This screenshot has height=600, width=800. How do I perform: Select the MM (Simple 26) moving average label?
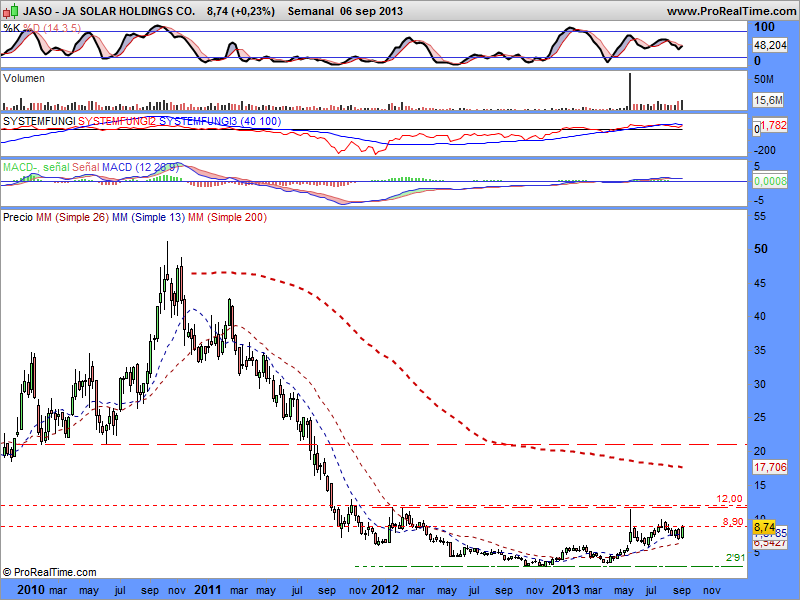pyautogui.click(x=72, y=217)
